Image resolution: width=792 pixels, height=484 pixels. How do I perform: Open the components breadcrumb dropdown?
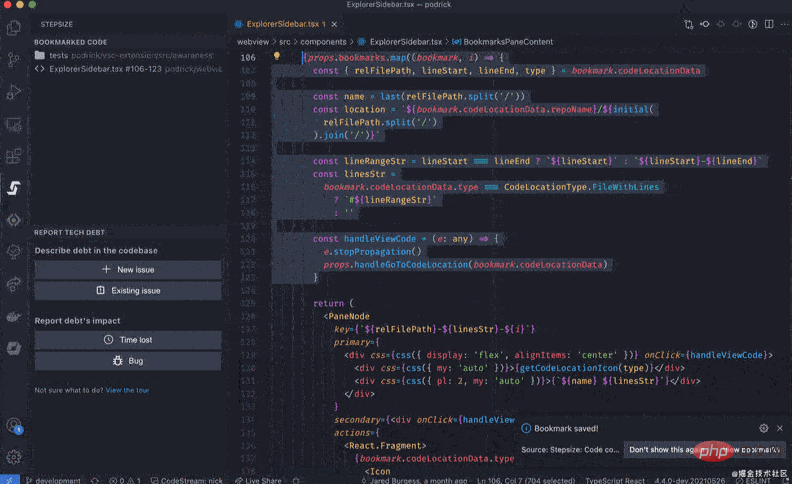[325, 42]
